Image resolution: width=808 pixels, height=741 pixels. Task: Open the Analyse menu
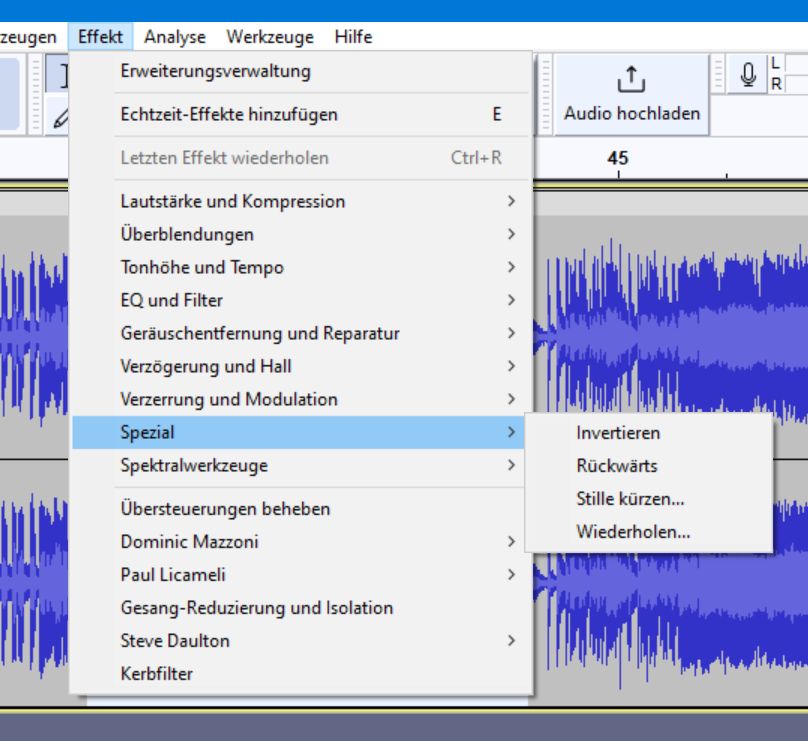click(x=174, y=37)
